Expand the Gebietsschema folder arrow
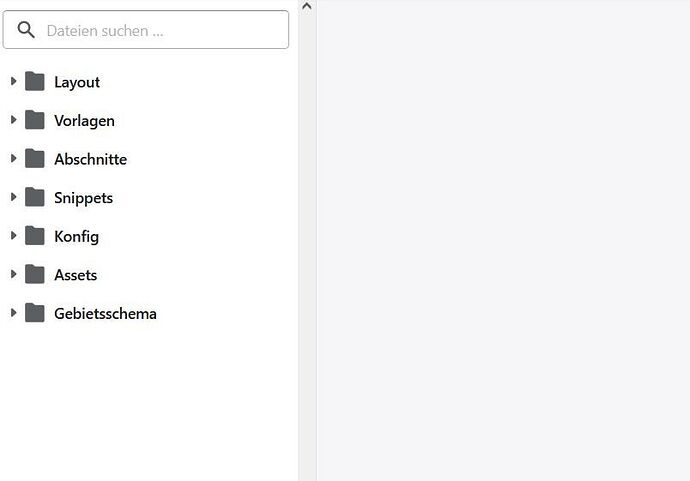Viewport: 690px width, 481px height. (13, 313)
